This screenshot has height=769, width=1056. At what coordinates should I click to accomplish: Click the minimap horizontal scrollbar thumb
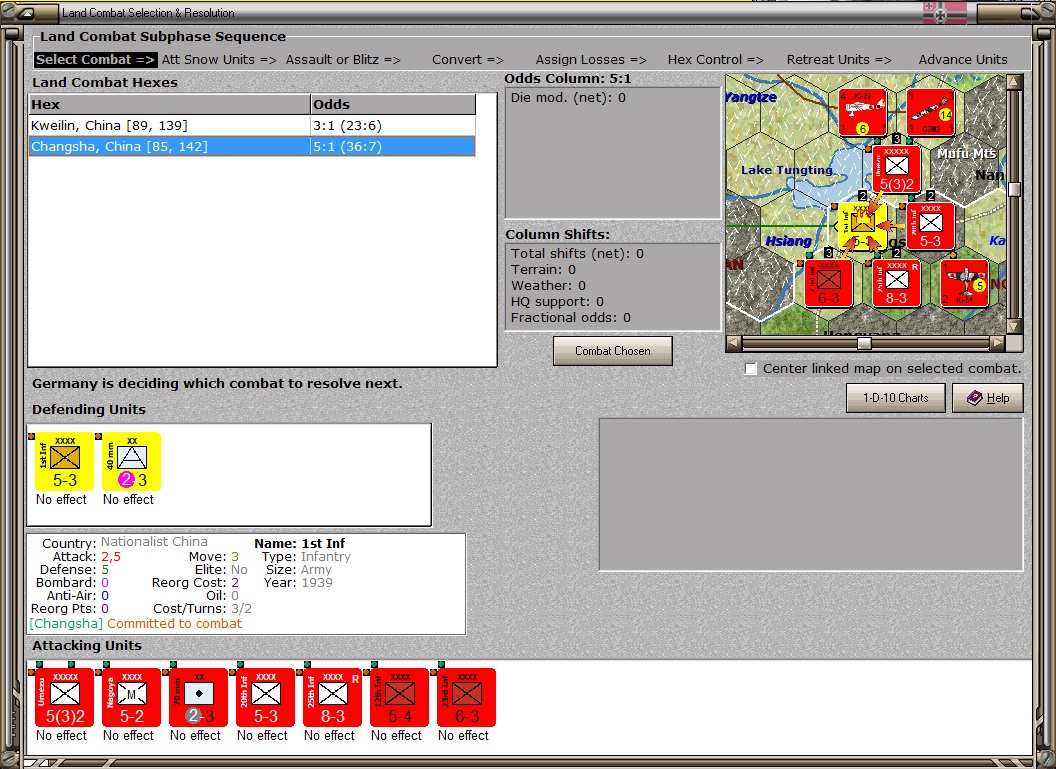864,343
